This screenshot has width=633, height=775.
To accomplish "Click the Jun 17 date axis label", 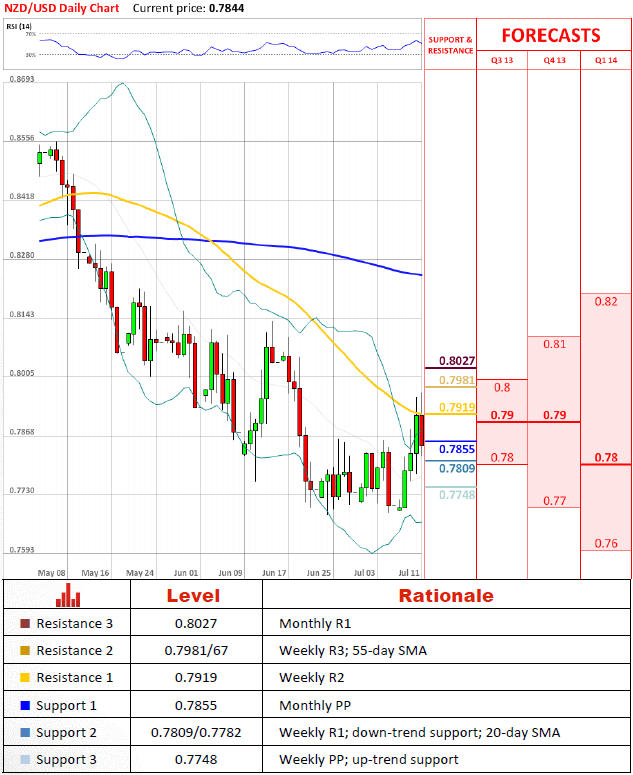I will pyautogui.click(x=274, y=573).
